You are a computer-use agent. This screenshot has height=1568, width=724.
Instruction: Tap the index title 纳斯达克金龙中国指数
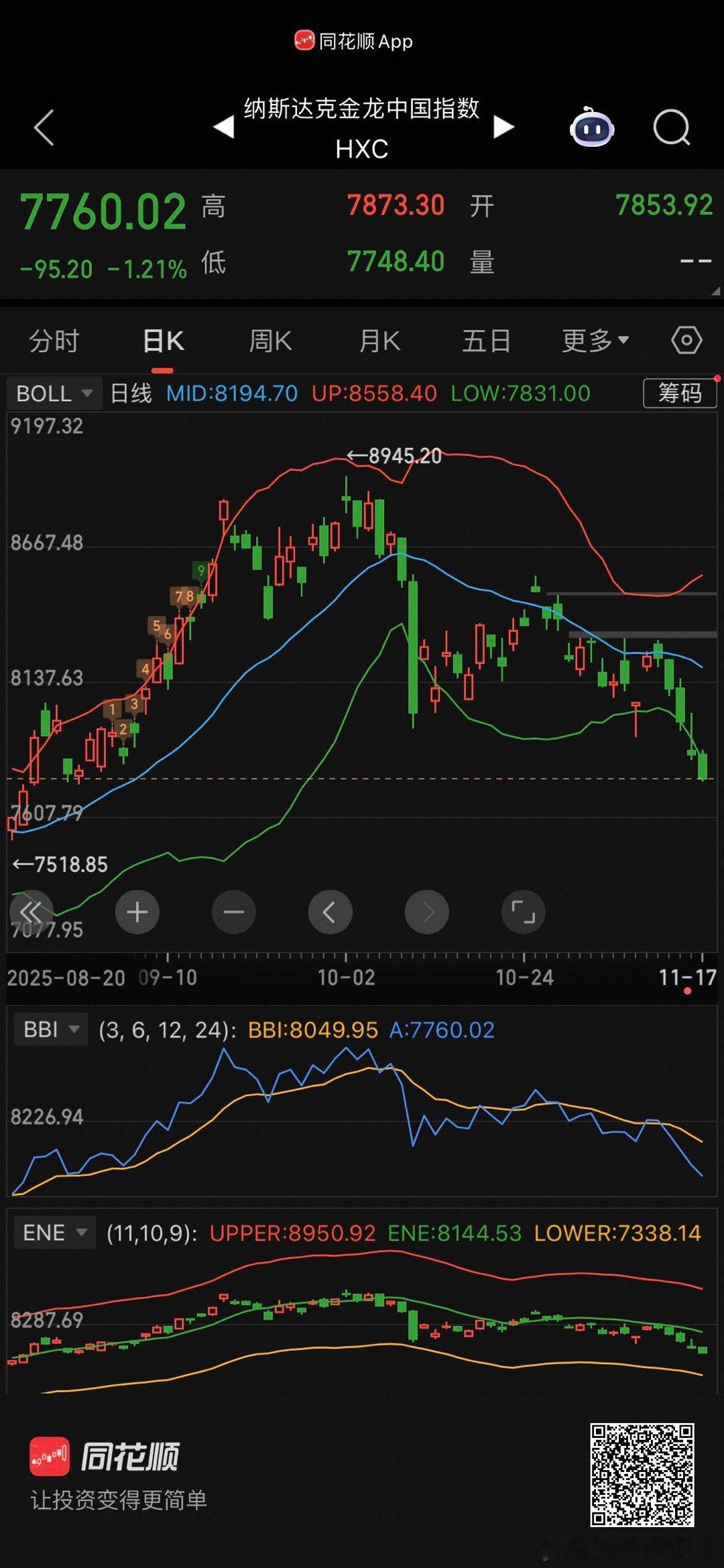click(362, 109)
